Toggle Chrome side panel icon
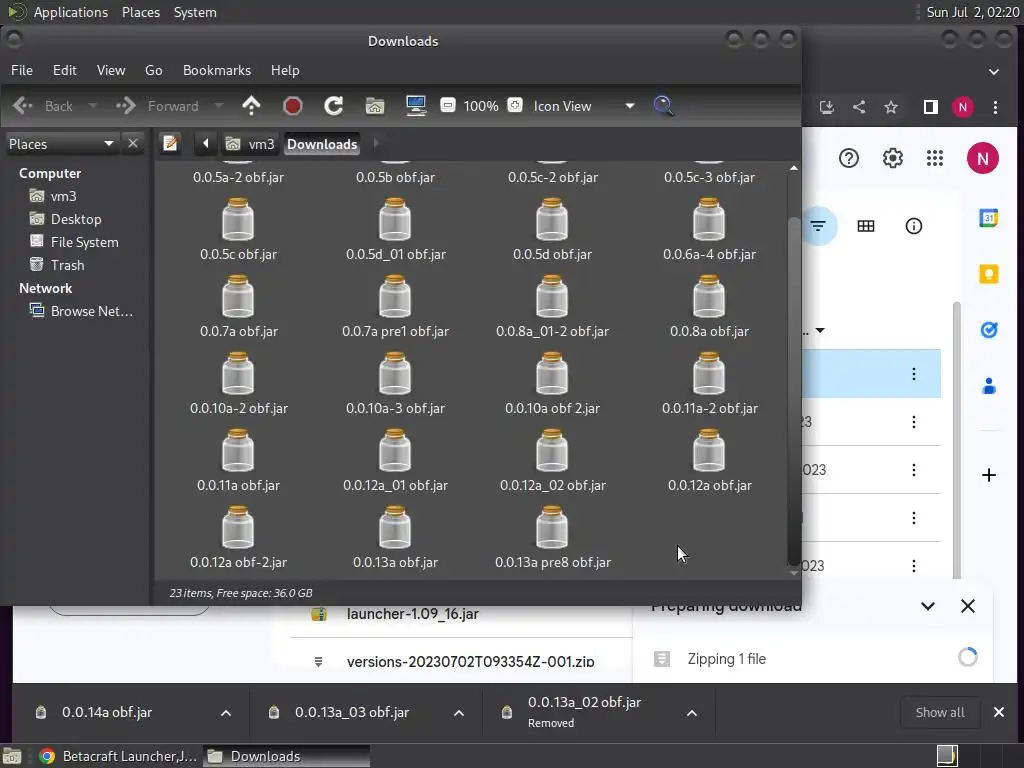1024x768 pixels. point(931,107)
